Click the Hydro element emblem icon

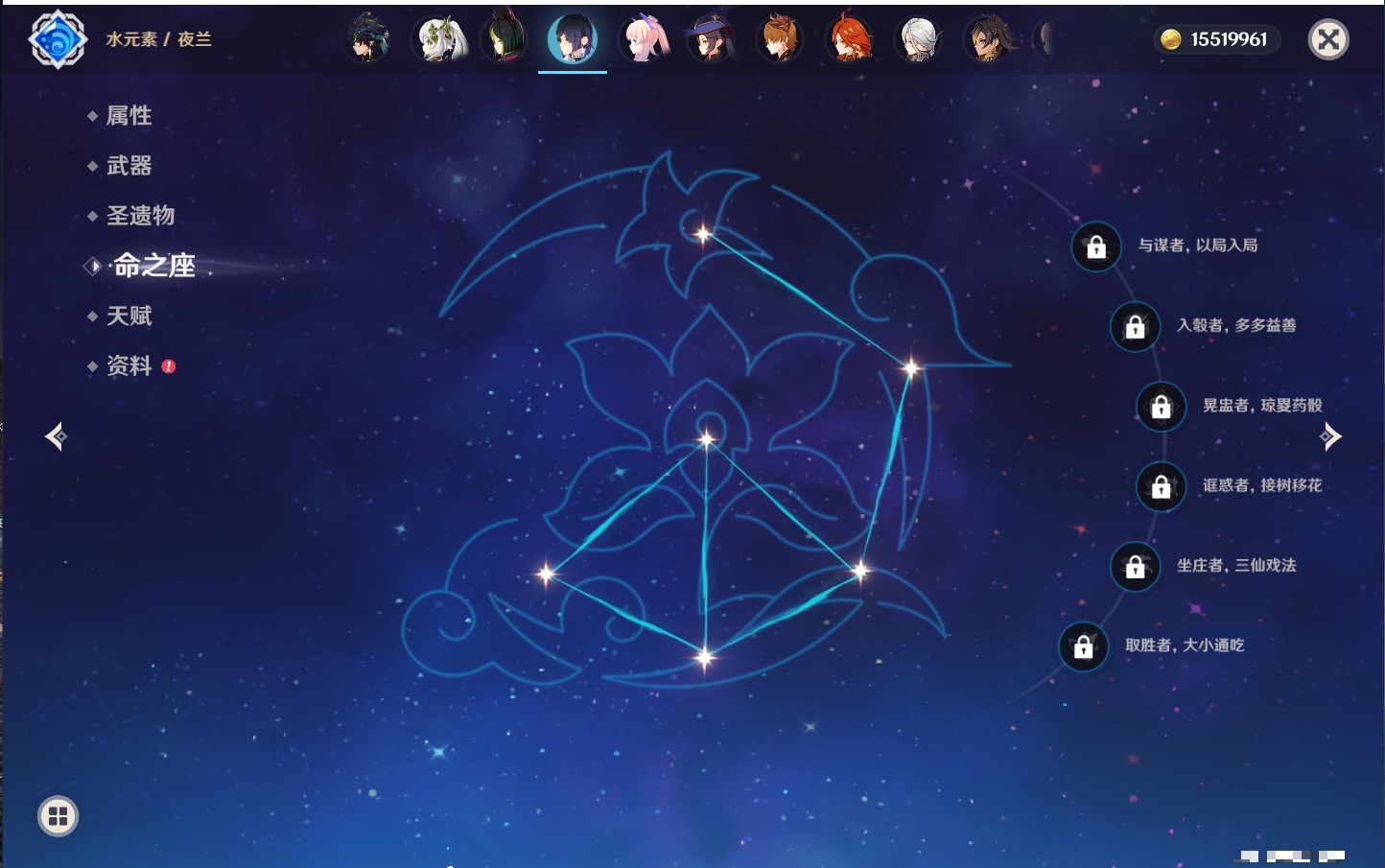pyautogui.click(x=58, y=39)
